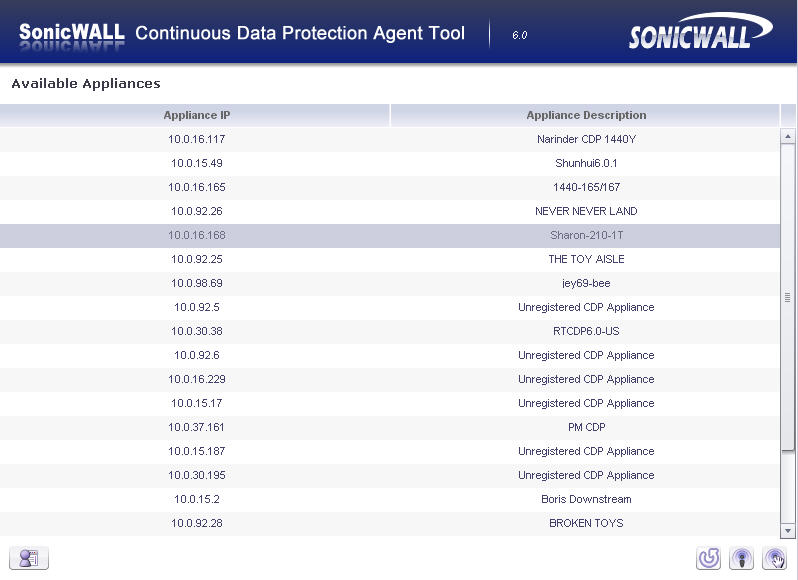This screenshot has width=798, height=580.
Task: Click the broadcast antenna discovery icon
Action: [x=742, y=558]
